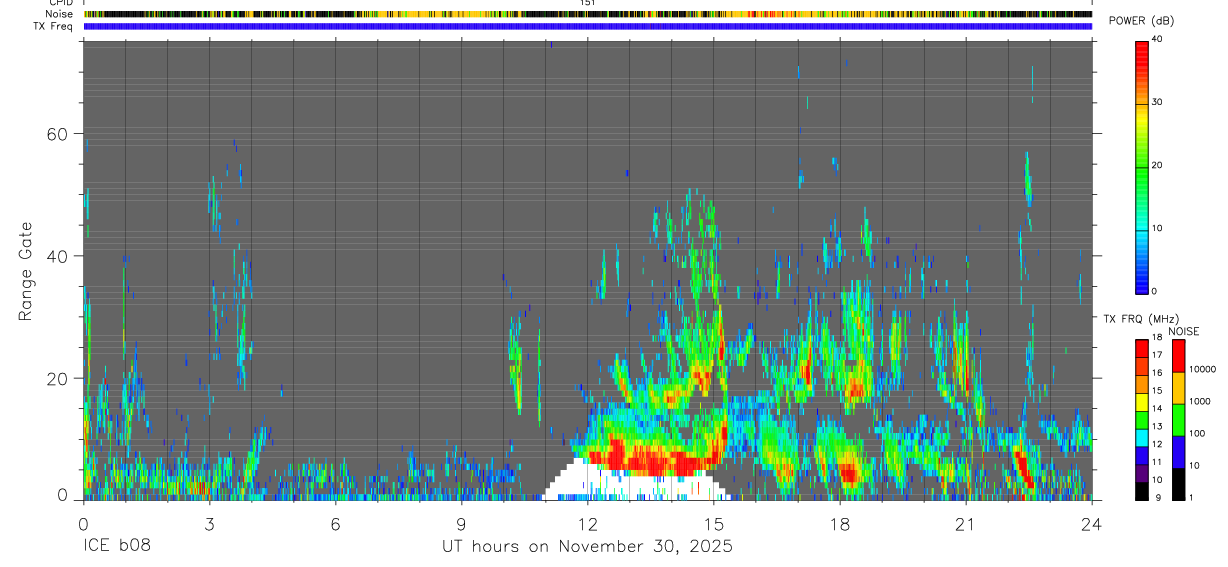This screenshot has height=567, width=1228.
Task: Click the 15 tick on UT hours axis
Action: pos(713,523)
